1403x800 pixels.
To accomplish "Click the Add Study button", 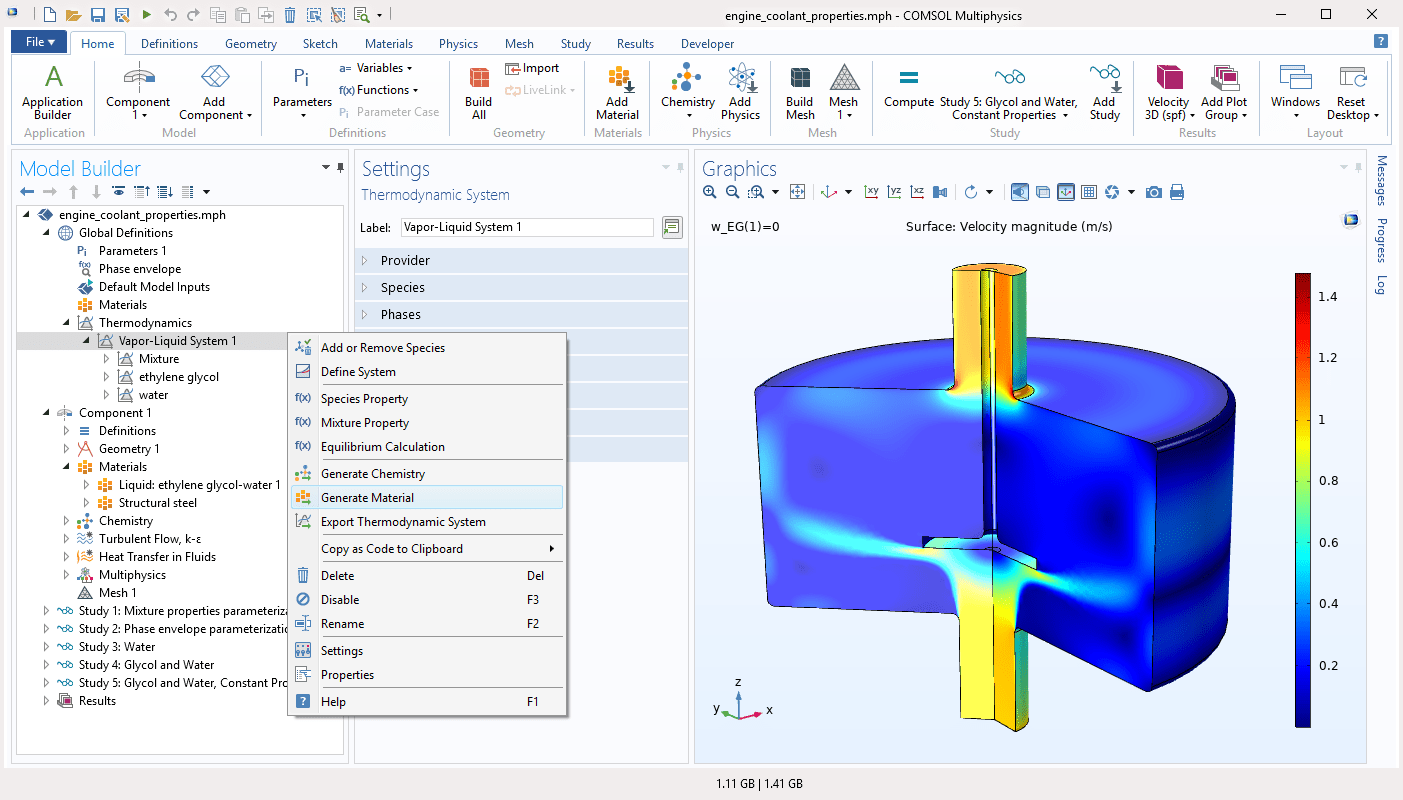I will (x=1104, y=90).
